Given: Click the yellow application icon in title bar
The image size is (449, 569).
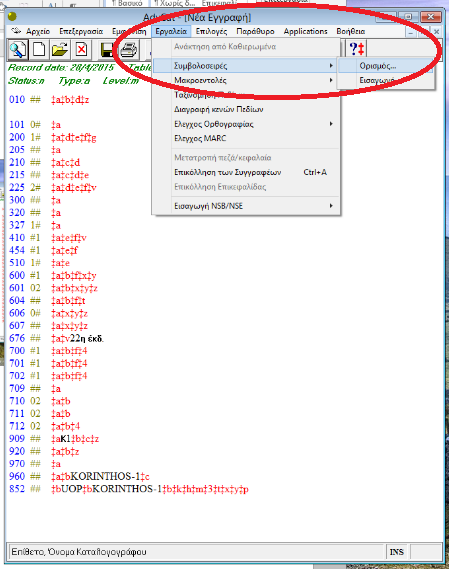Looking at the screenshot, I should [x=12, y=16].
